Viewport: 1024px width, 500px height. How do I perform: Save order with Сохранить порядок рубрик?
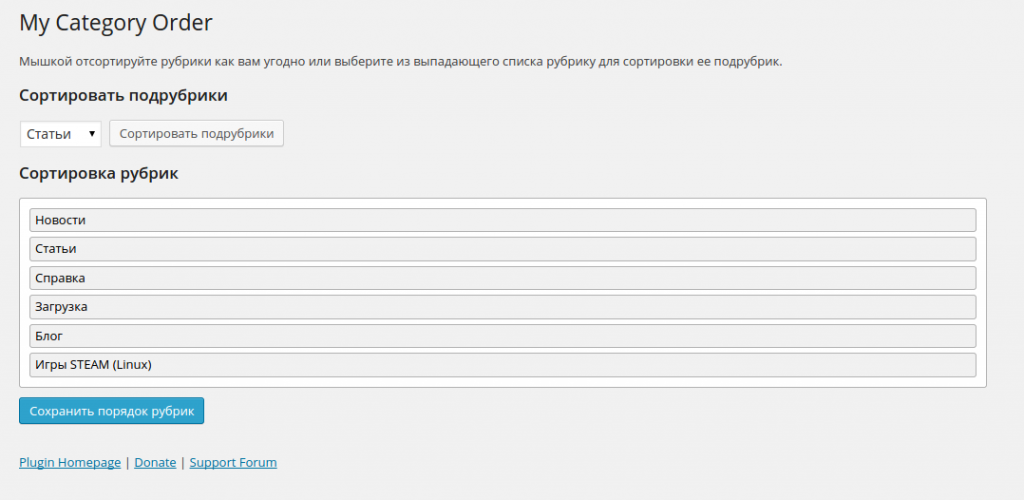click(x=111, y=411)
